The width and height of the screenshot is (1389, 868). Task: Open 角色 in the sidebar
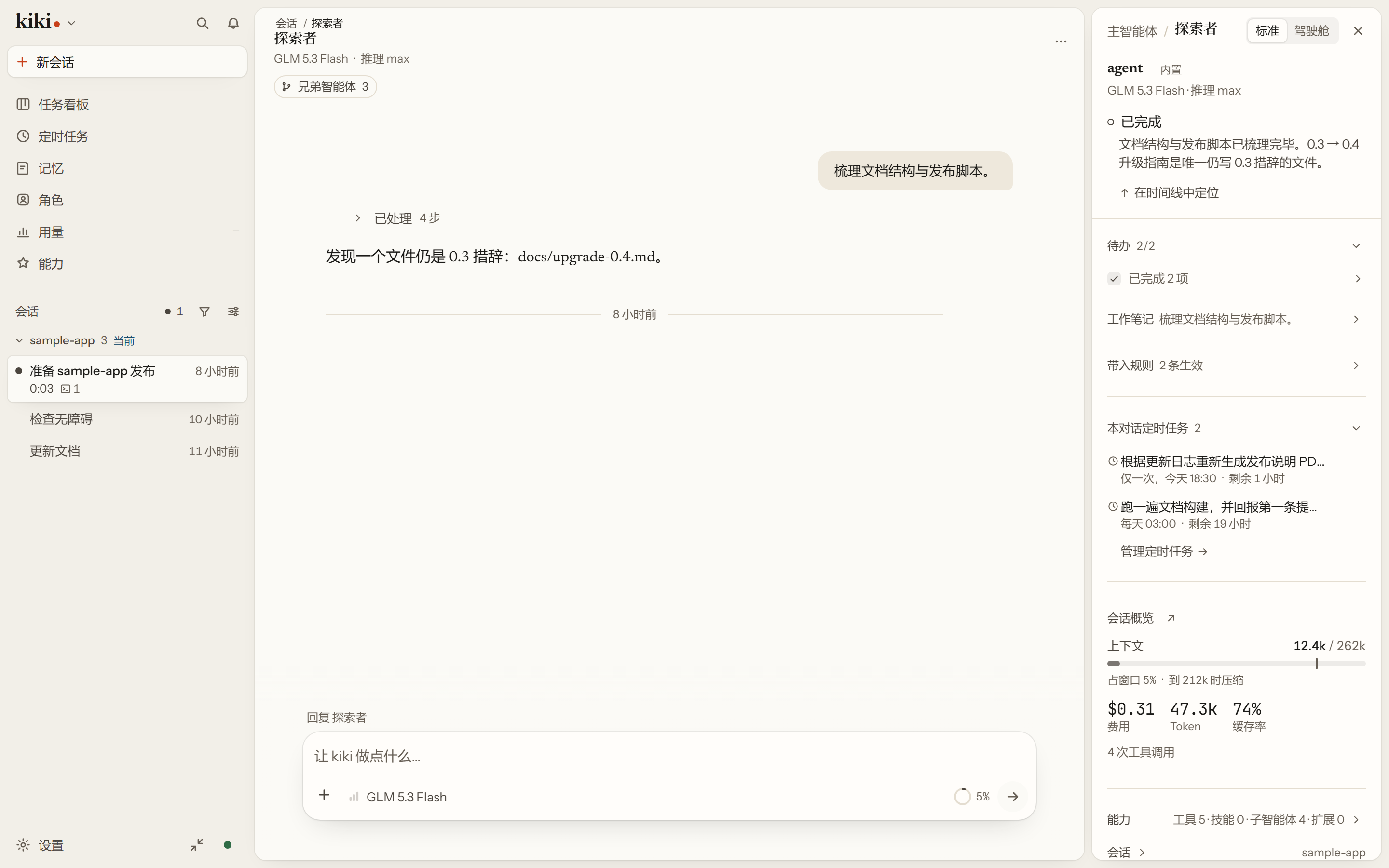127,200
